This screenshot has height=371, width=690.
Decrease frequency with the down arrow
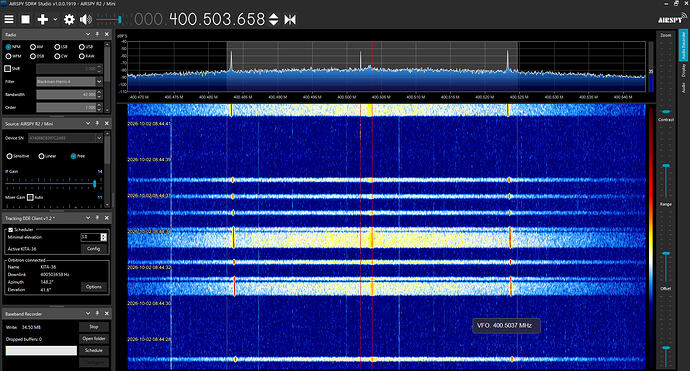(x=273, y=22)
